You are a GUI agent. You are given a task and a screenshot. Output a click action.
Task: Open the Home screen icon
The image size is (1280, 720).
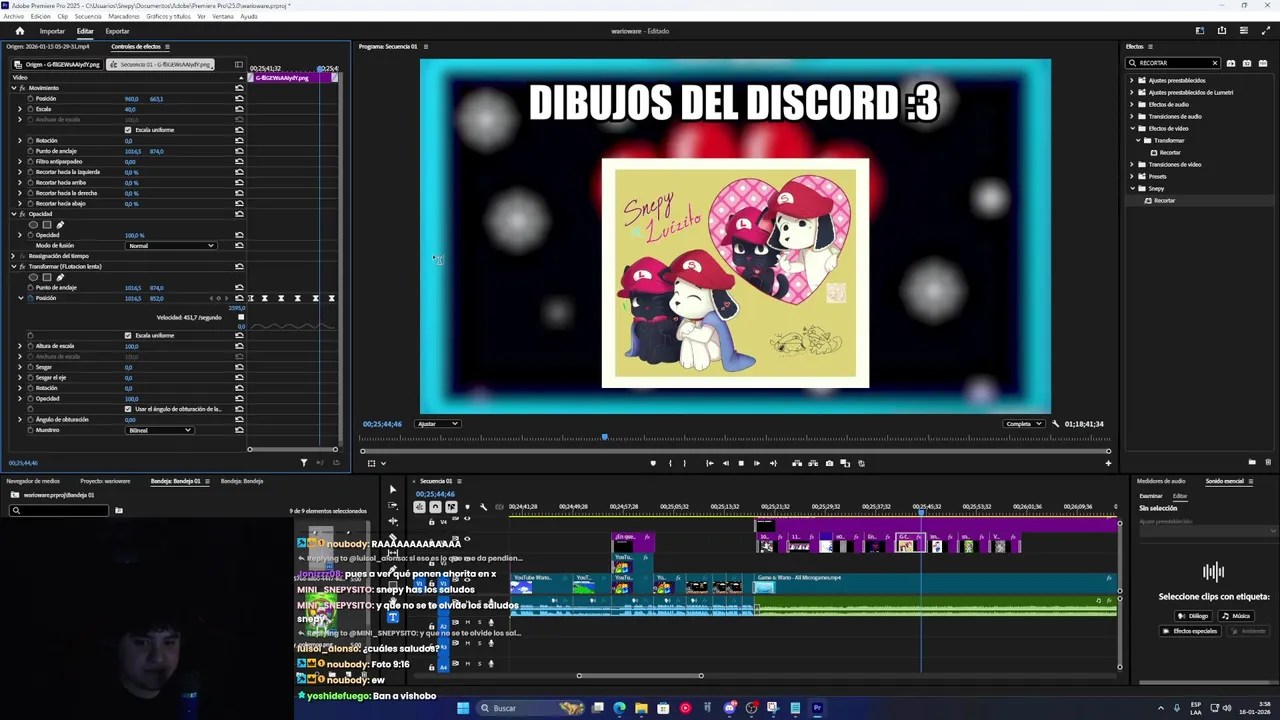pyautogui.click(x=19, y=31)
